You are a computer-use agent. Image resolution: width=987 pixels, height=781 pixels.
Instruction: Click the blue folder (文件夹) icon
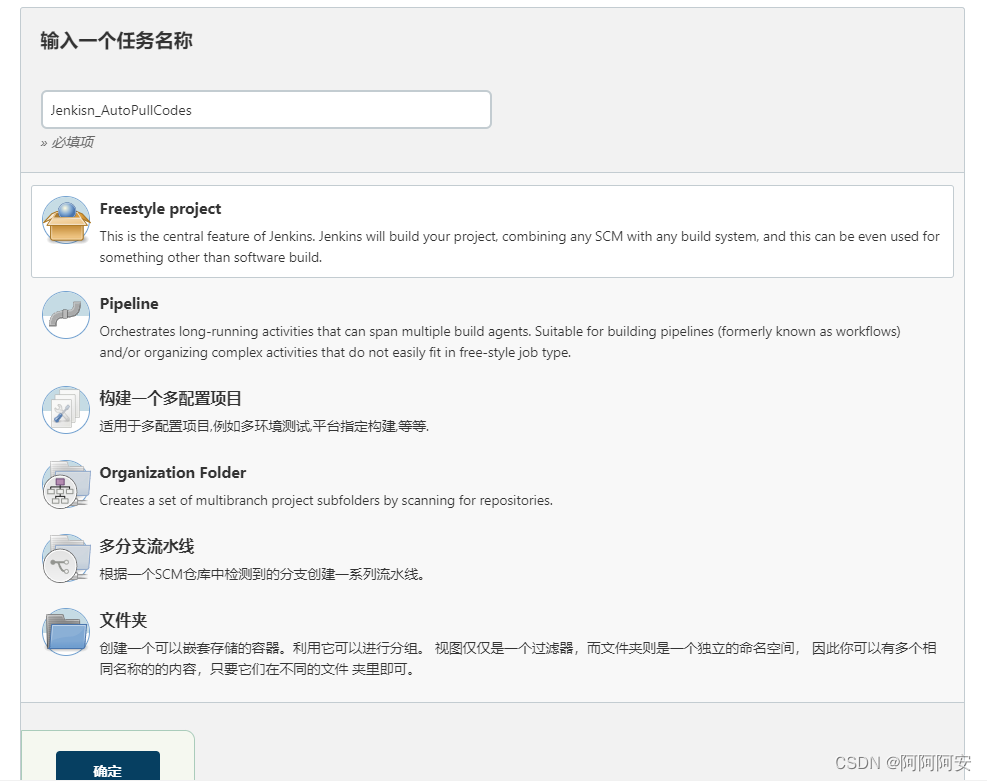[66, 632]
